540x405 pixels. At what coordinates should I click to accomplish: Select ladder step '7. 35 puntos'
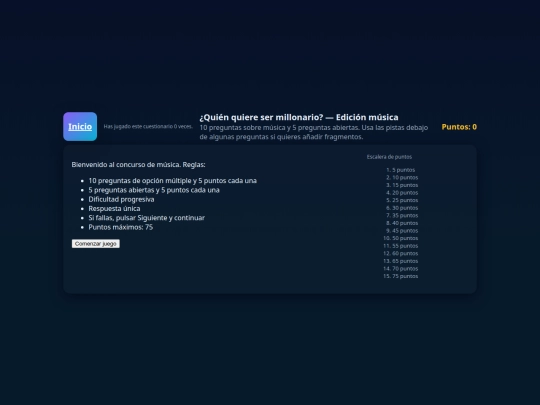pos(402,215)
